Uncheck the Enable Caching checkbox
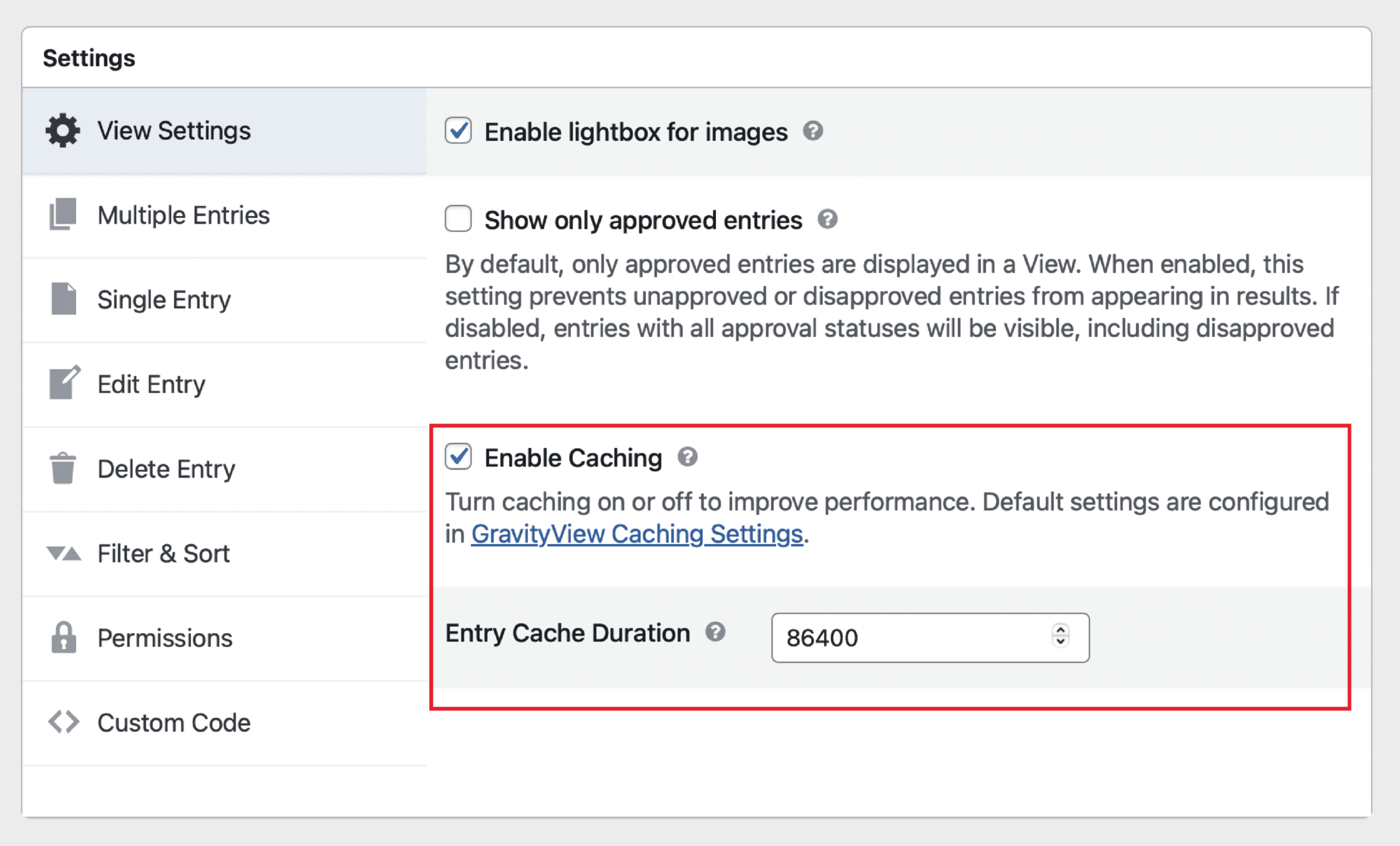Screen dimensions: 1400x846 click(458, 457)
